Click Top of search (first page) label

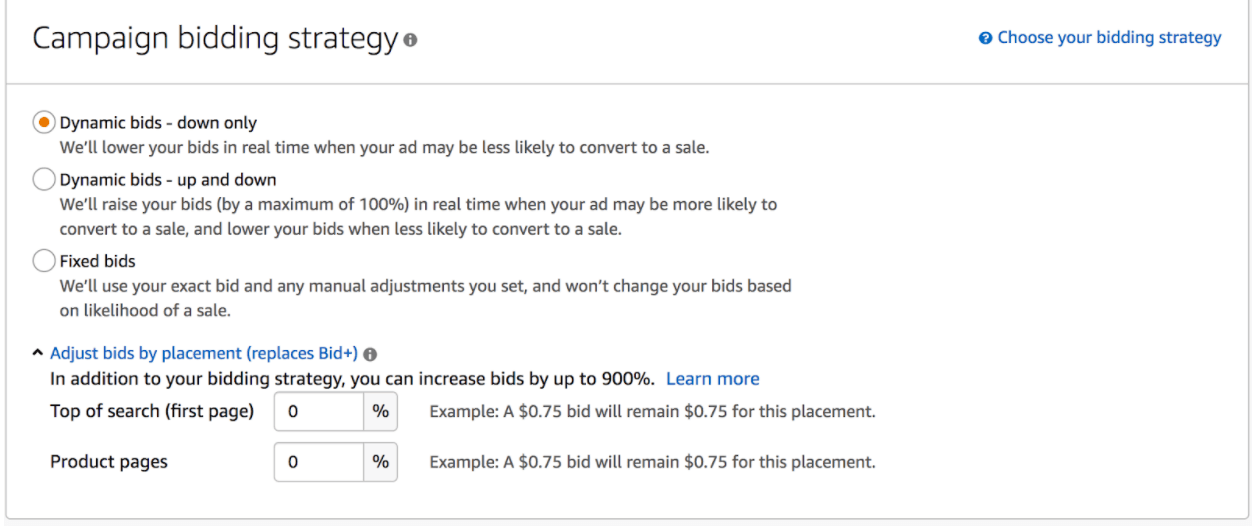click(152, 411)
